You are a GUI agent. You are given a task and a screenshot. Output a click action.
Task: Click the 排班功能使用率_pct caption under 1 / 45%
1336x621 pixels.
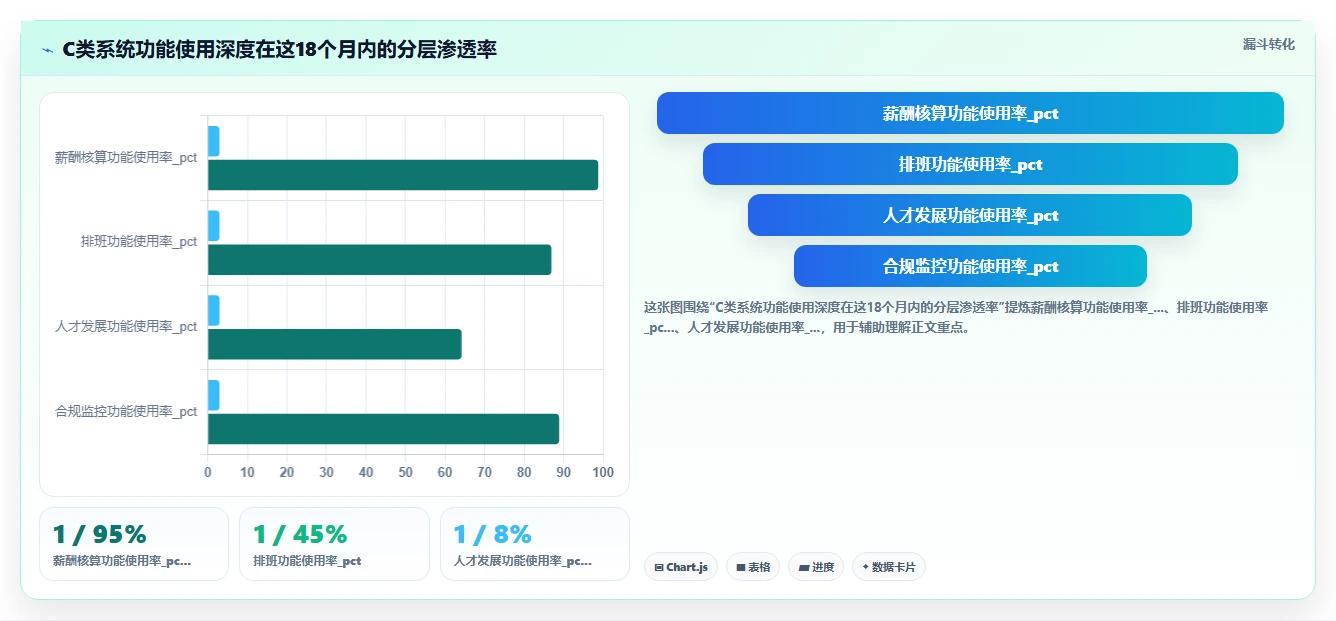click(307, 561)
